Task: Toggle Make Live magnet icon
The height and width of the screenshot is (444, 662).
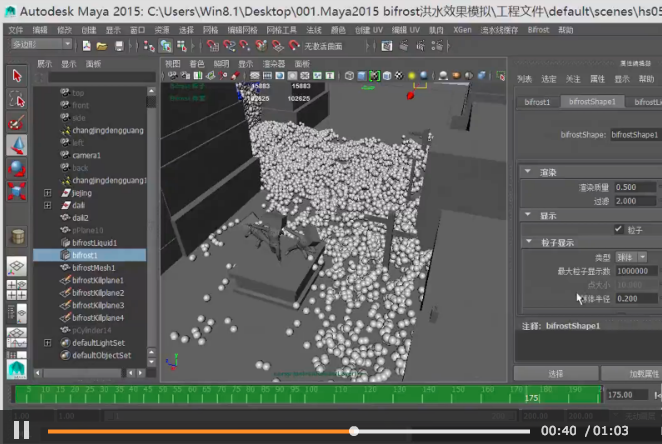Action: [x=293, y=46]
